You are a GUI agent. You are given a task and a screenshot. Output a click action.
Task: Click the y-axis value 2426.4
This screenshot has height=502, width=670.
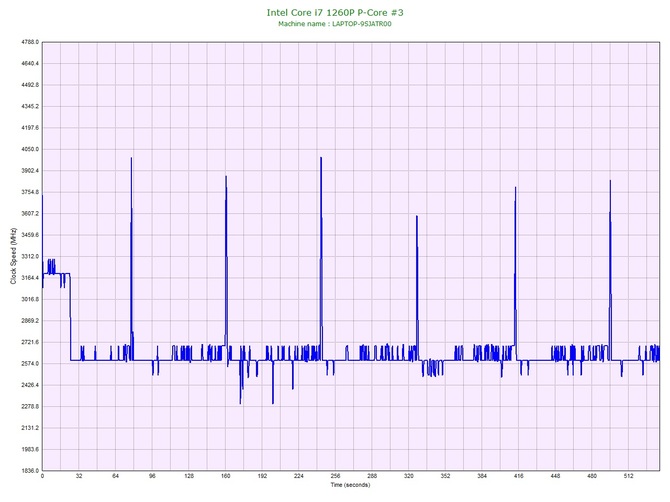(30, 385)
